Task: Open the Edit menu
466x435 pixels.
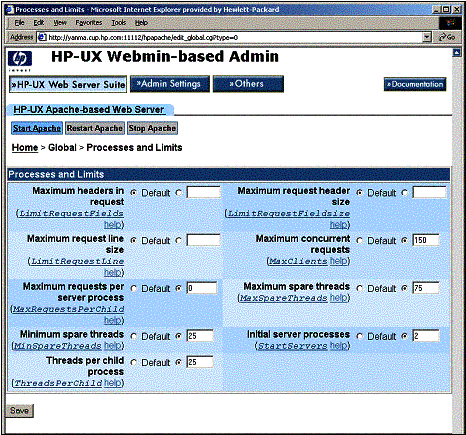Action: (39, 23)
